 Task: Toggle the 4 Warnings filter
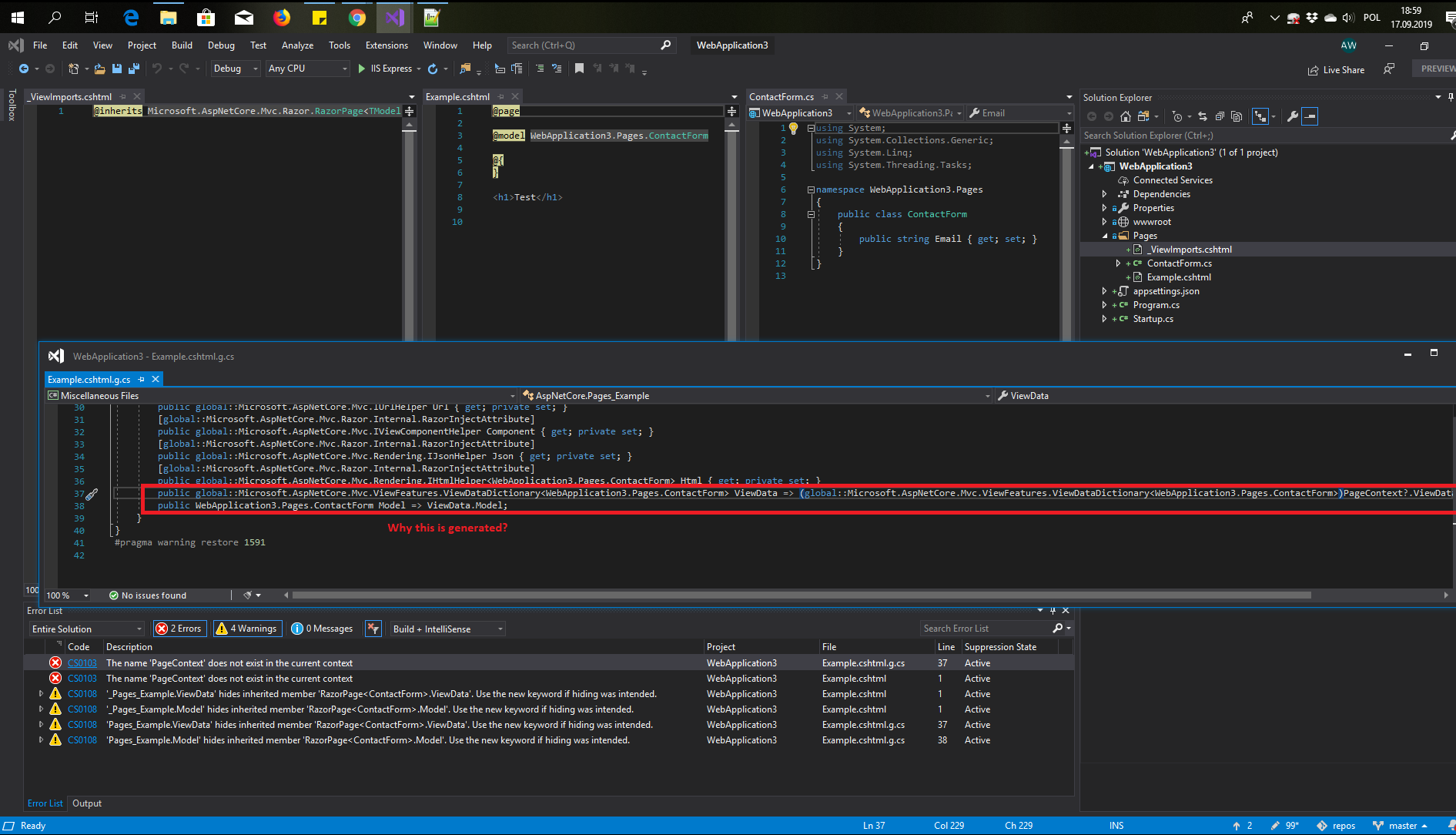click(x=246, y=629)
